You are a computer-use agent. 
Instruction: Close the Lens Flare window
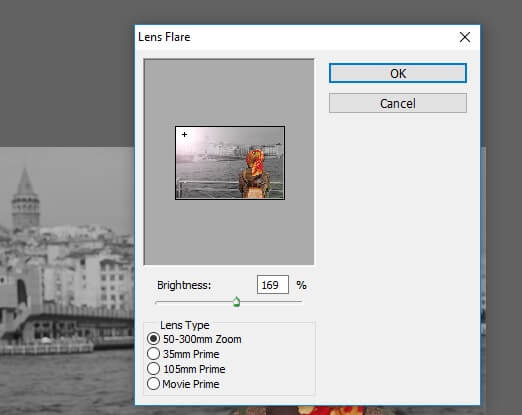(x=465, y=37)
